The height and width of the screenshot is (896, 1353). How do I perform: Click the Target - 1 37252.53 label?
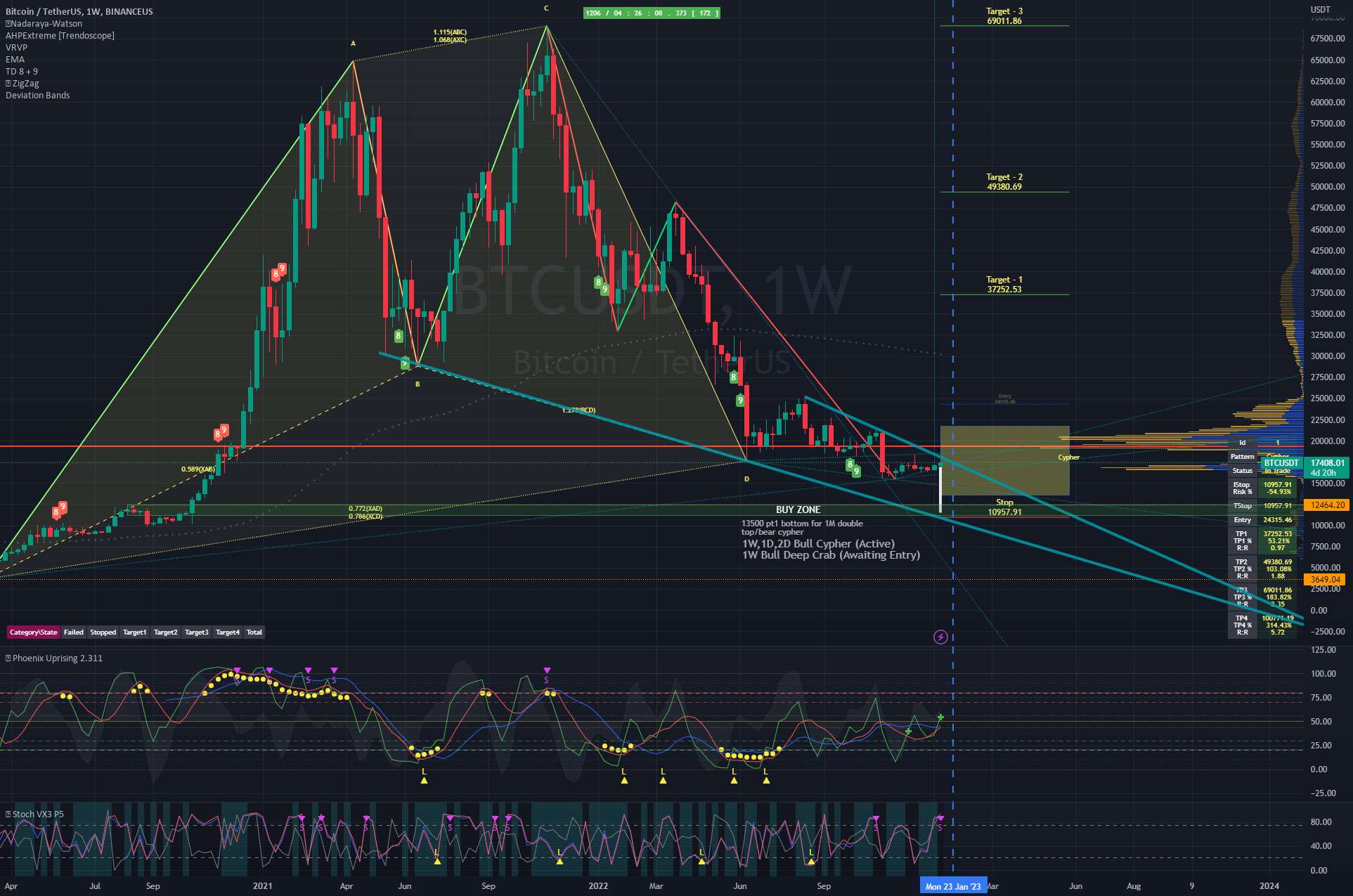[1004, 285]
